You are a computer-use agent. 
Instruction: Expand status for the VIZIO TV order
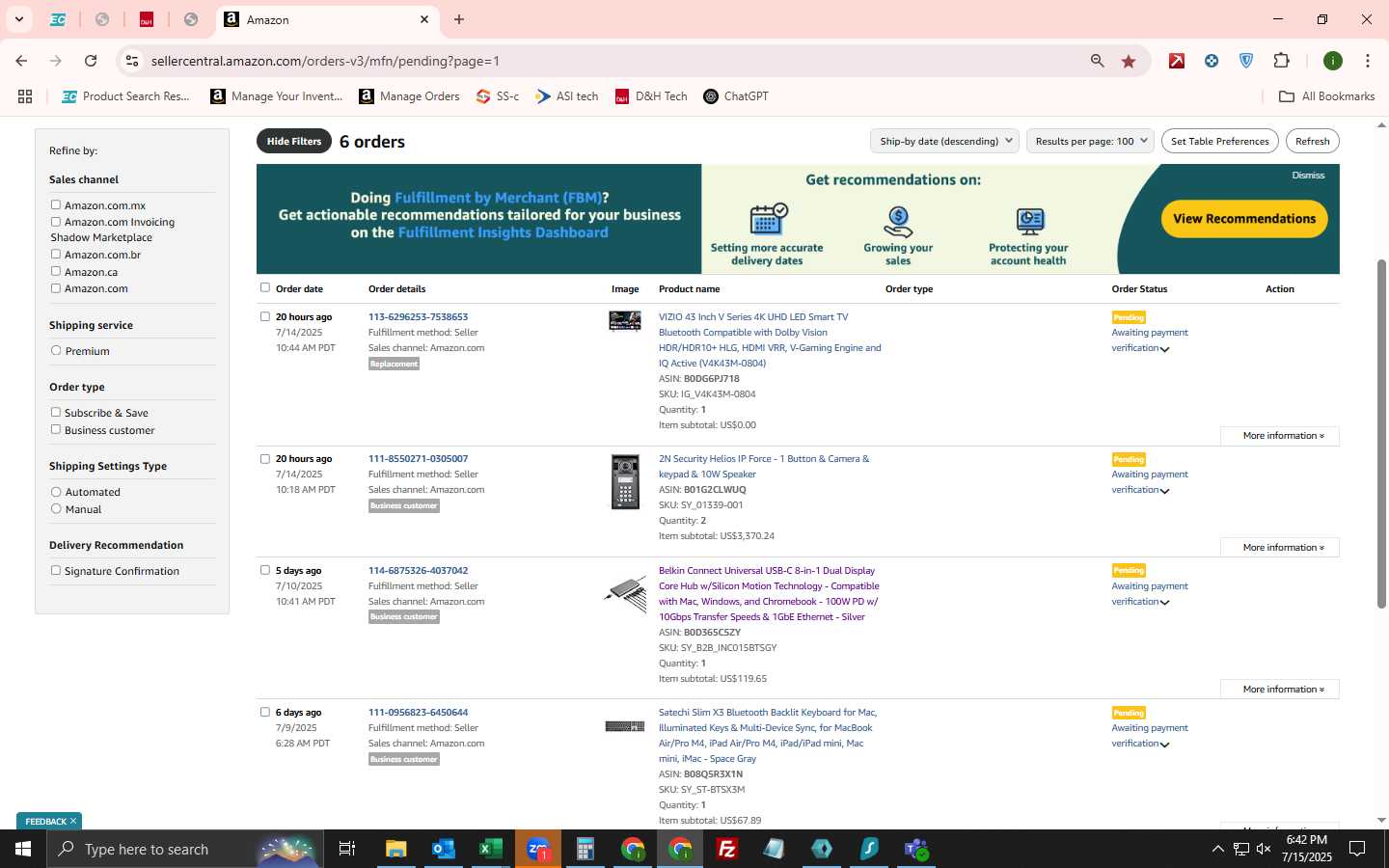(x=1164, y=349)
